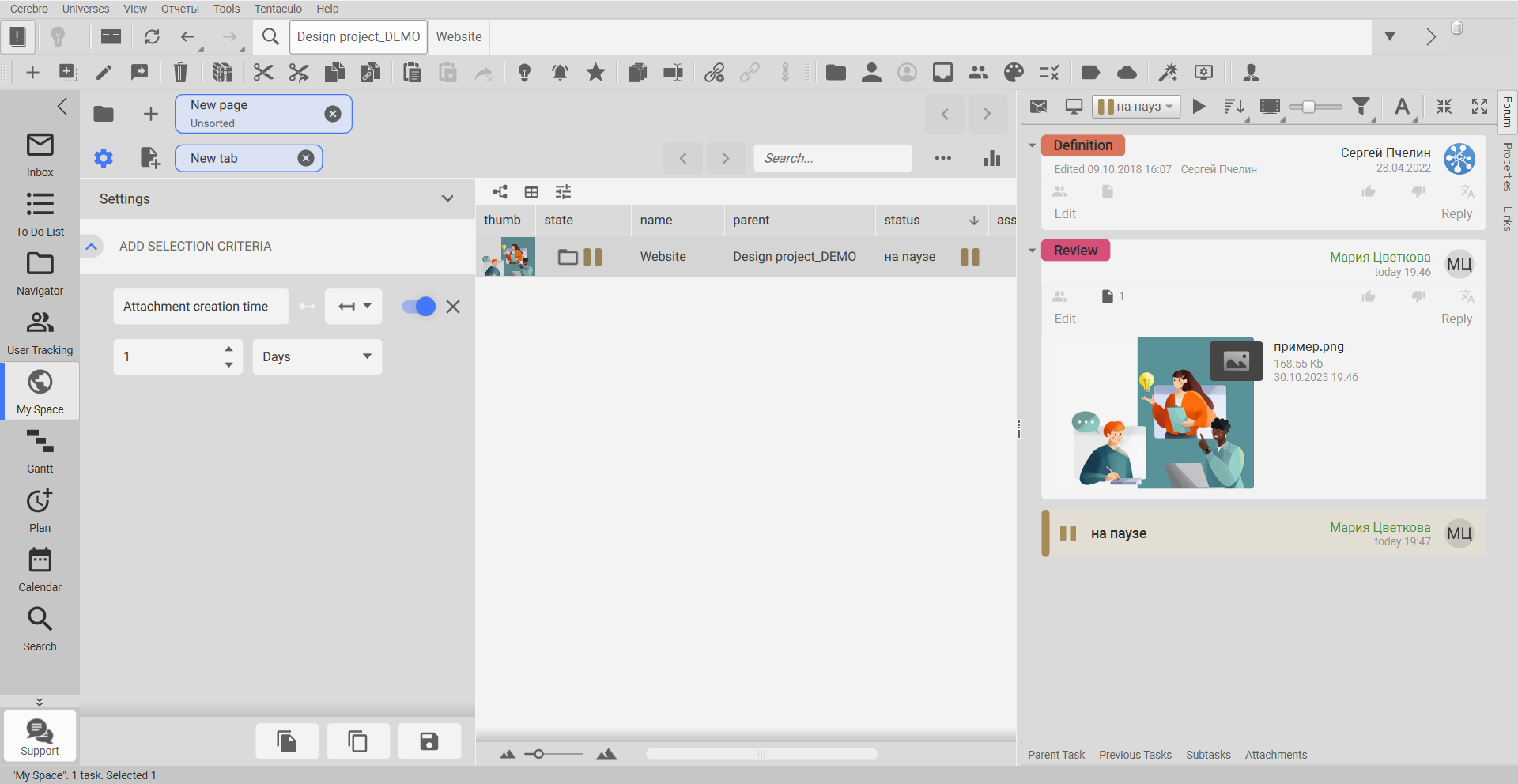The width and height of the screenshot is (1518, 784).
Task: Open tab settings gear icon
Action: [x=104, y=158]
